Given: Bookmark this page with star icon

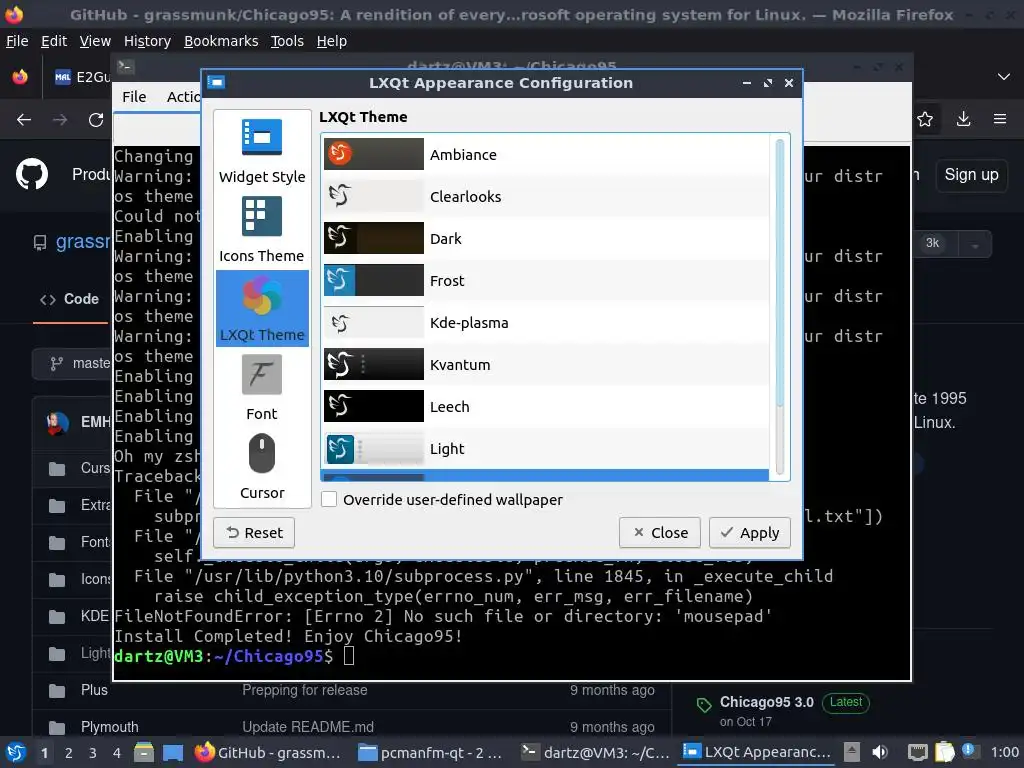Looking at the screenshot, I should (x=925, y=119).
